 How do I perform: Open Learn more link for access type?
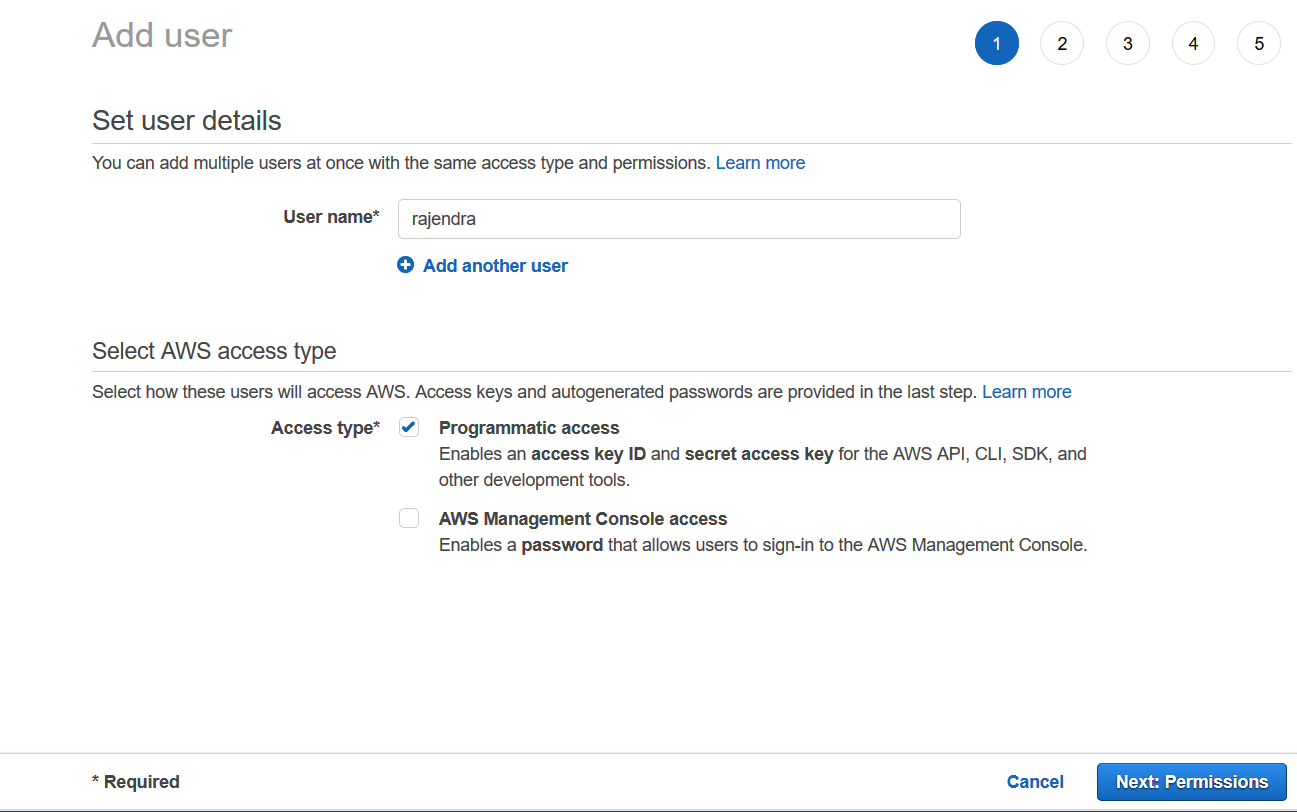pos(1026,392)
